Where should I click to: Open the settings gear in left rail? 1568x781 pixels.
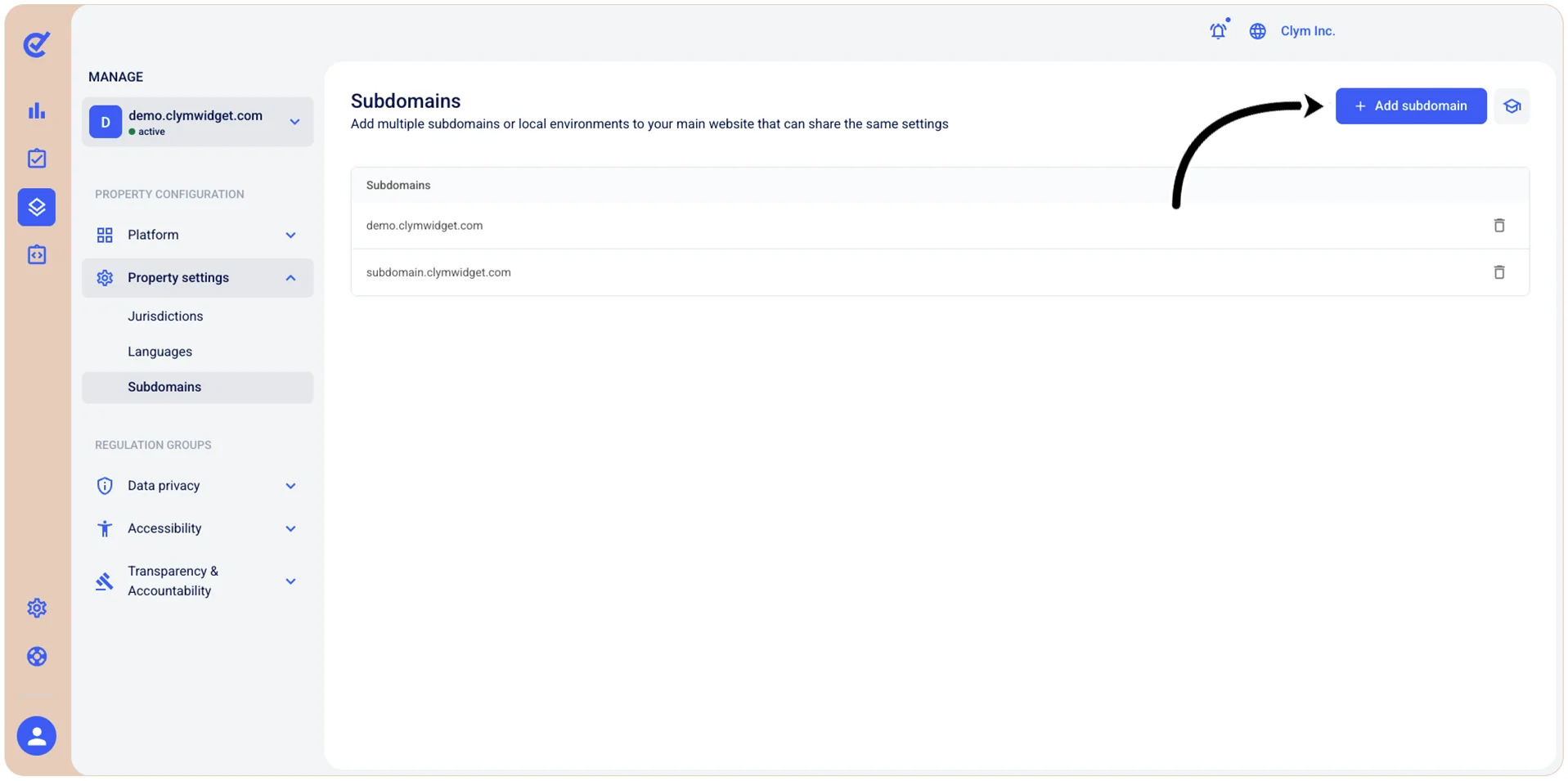coord(37,608)
